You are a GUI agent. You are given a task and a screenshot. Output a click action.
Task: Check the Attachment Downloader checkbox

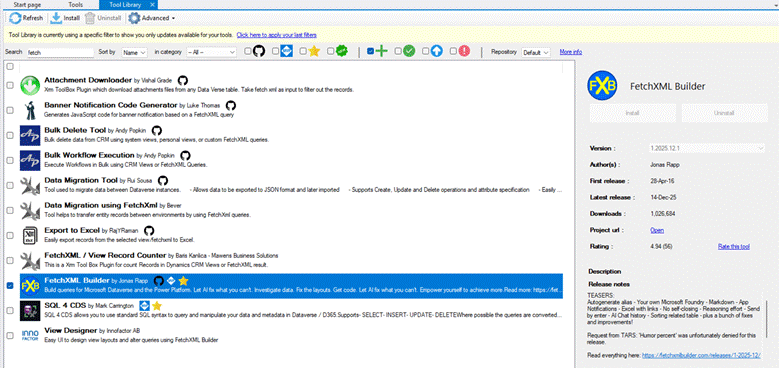(10, 85)
